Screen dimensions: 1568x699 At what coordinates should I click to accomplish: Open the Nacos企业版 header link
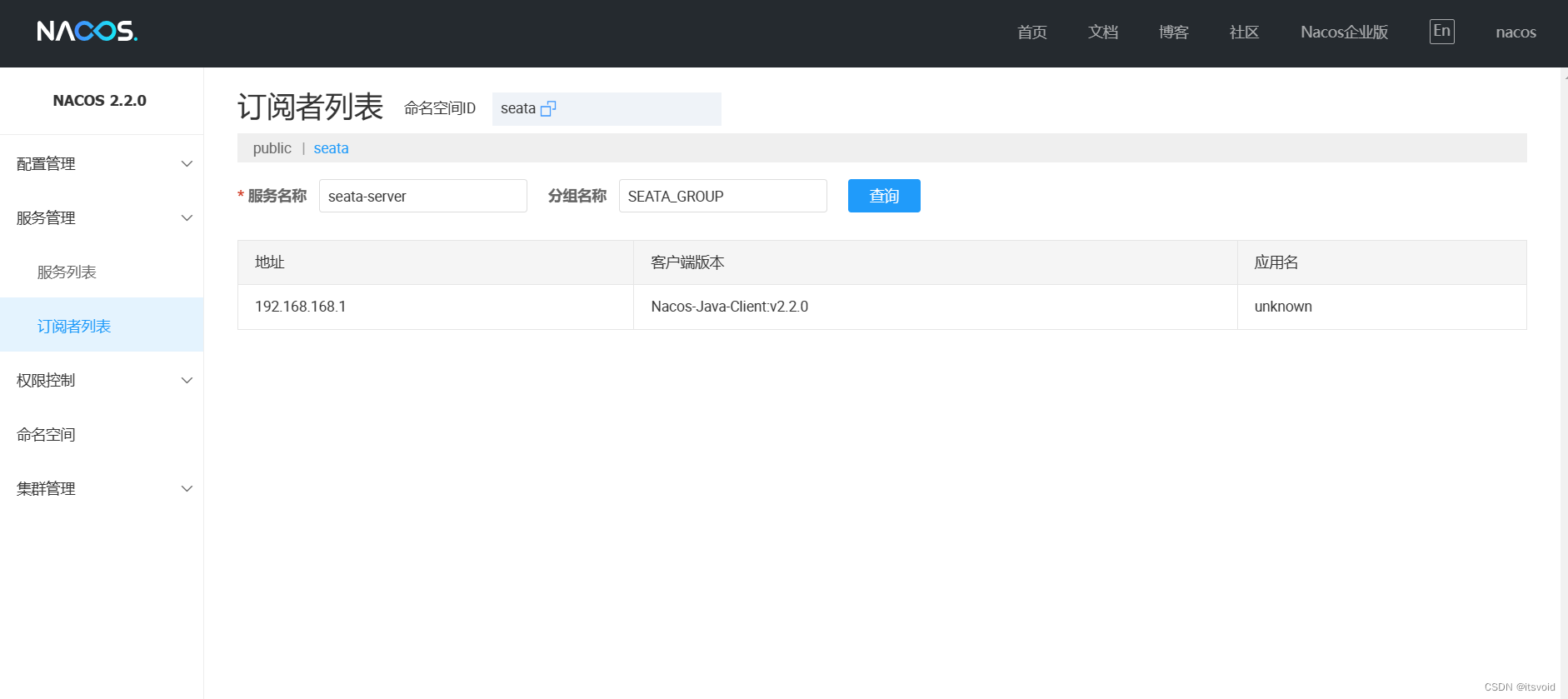click(x=1345, y=32)
